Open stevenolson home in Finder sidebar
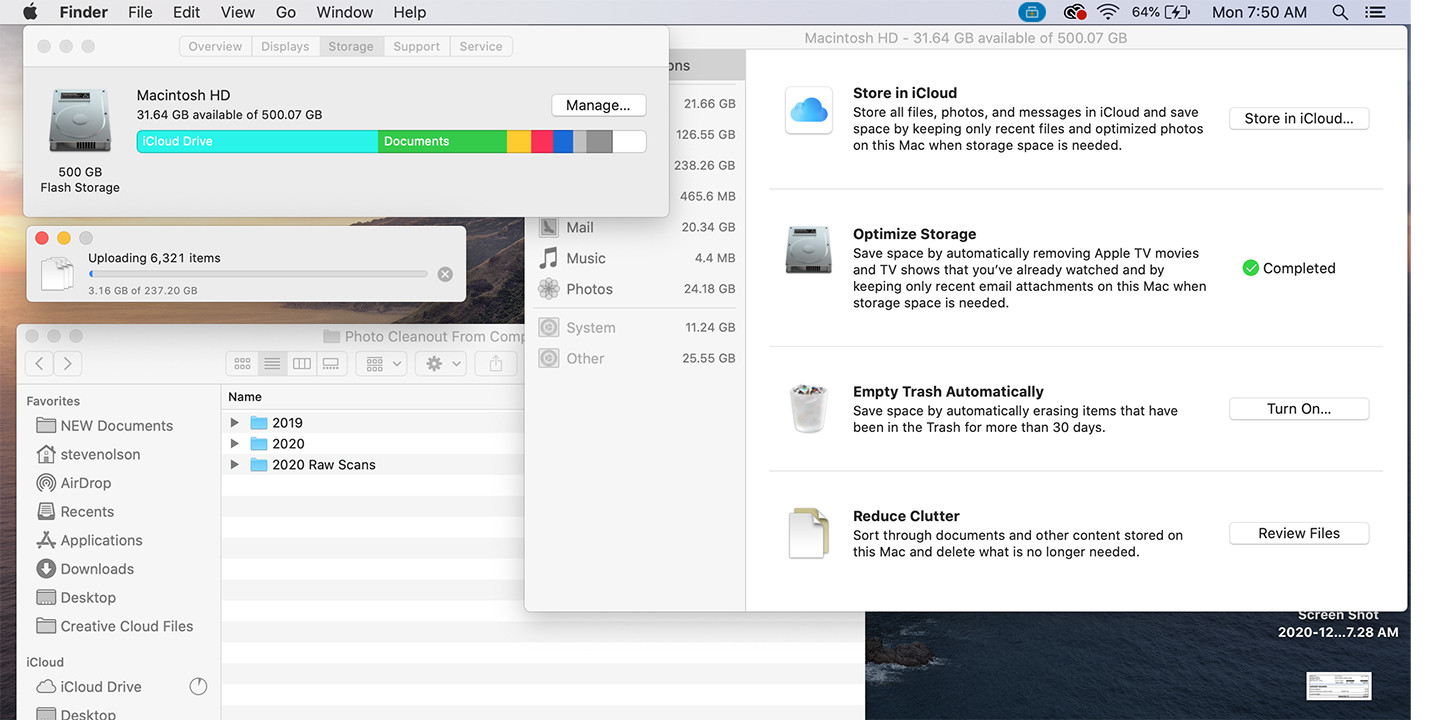The height and width of the screenshot is (720, 1430). coord(100,454)
